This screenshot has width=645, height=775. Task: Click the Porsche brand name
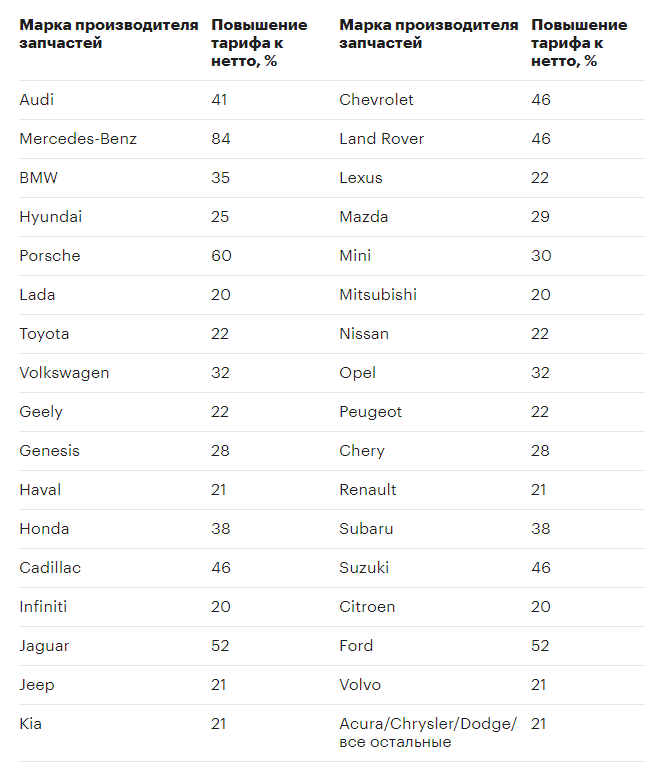pos(50,256)
